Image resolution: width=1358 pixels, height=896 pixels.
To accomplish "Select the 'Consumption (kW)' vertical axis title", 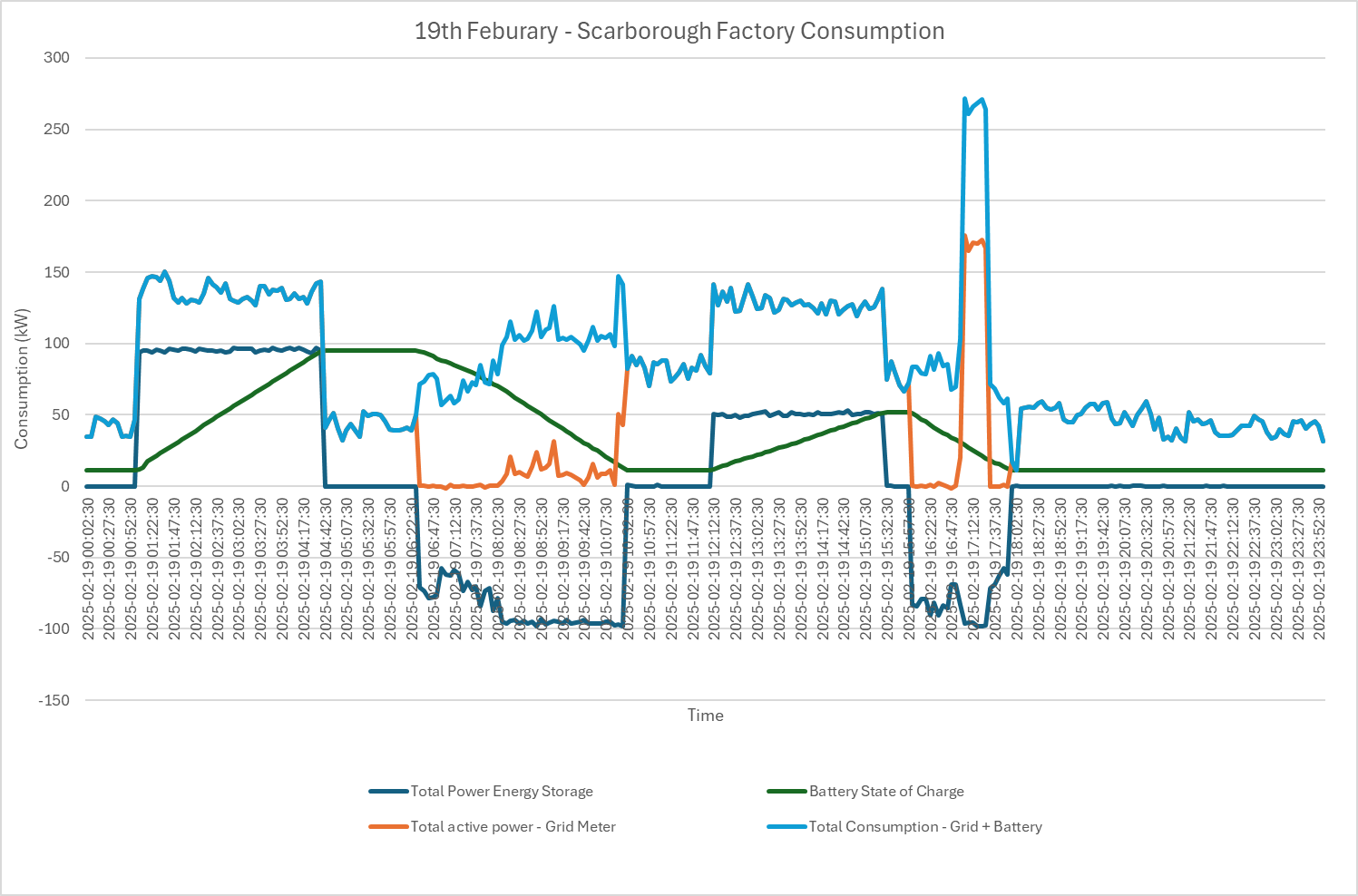I will 22,379.
